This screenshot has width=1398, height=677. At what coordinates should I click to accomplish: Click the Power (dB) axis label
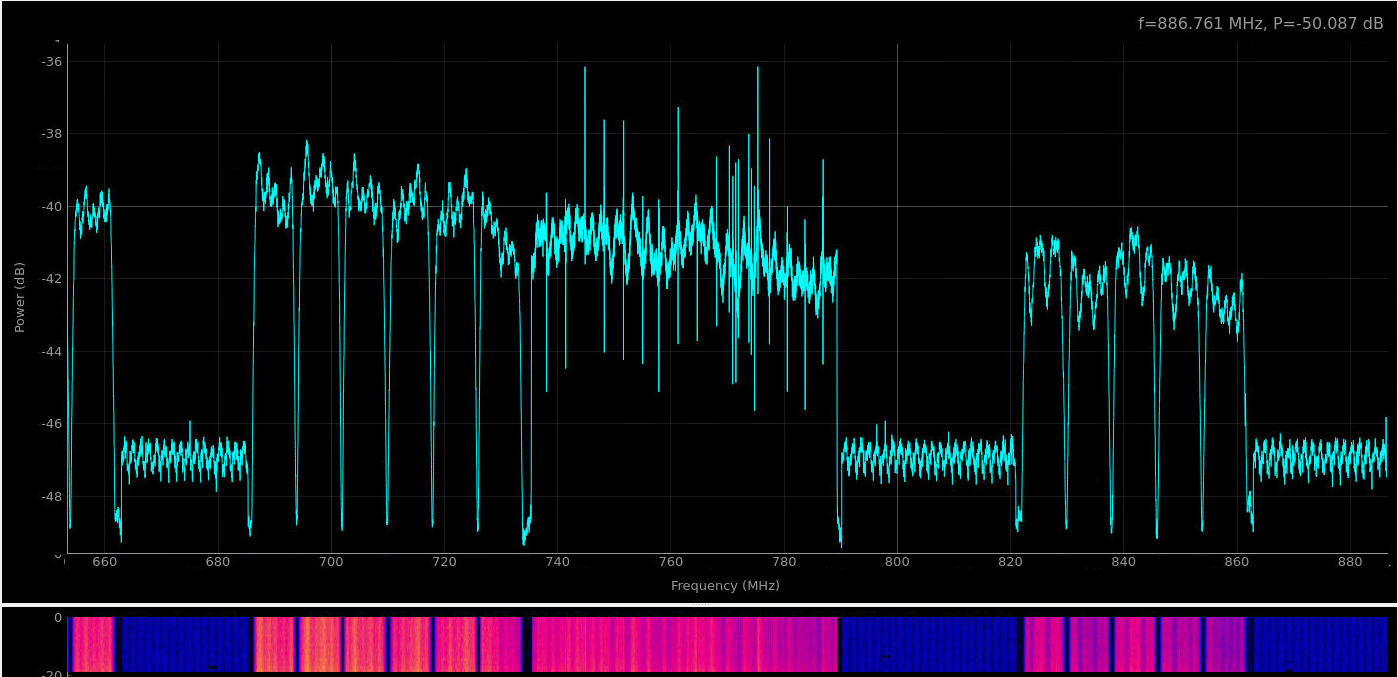(20, 297)
